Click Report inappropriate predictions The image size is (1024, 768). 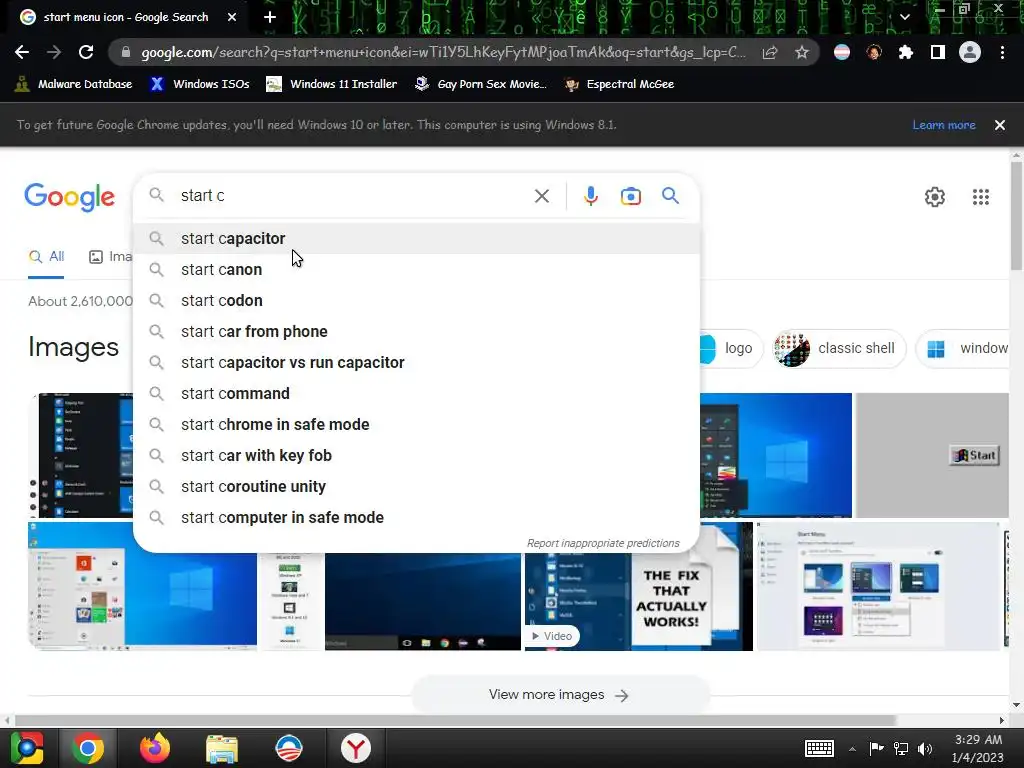pos(603,543)
